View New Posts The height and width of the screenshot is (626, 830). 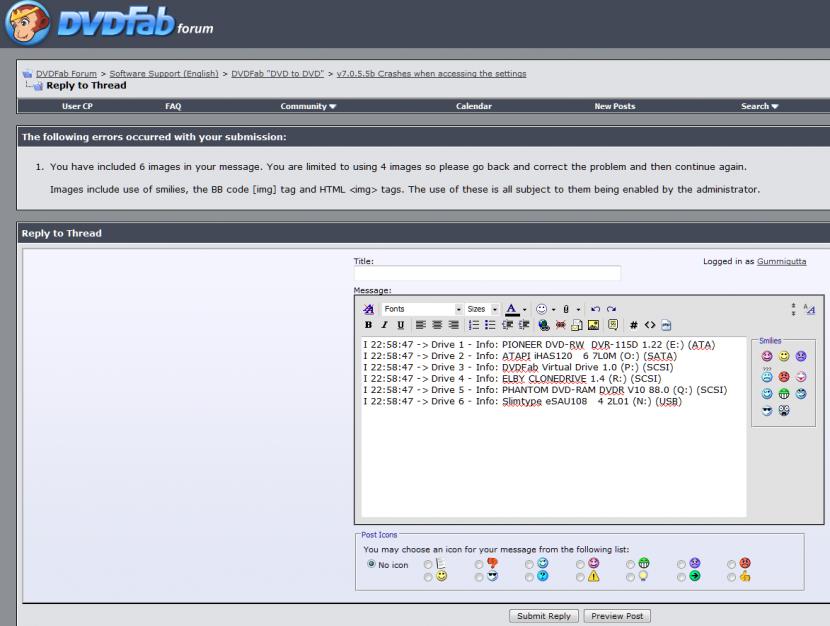[x=615, y=106]
